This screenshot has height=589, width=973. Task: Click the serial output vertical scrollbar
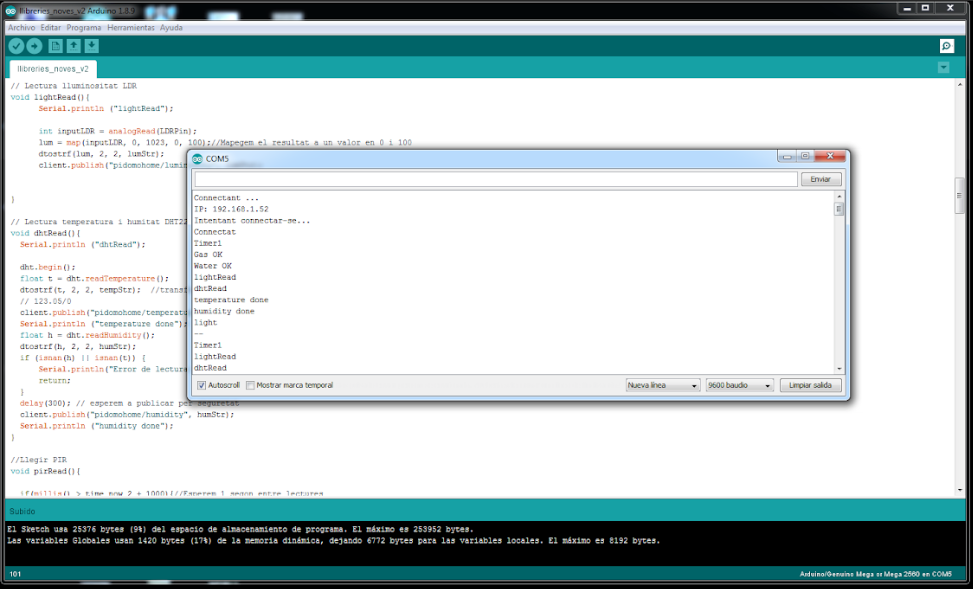pyautogui.click(x=840, y=280)
